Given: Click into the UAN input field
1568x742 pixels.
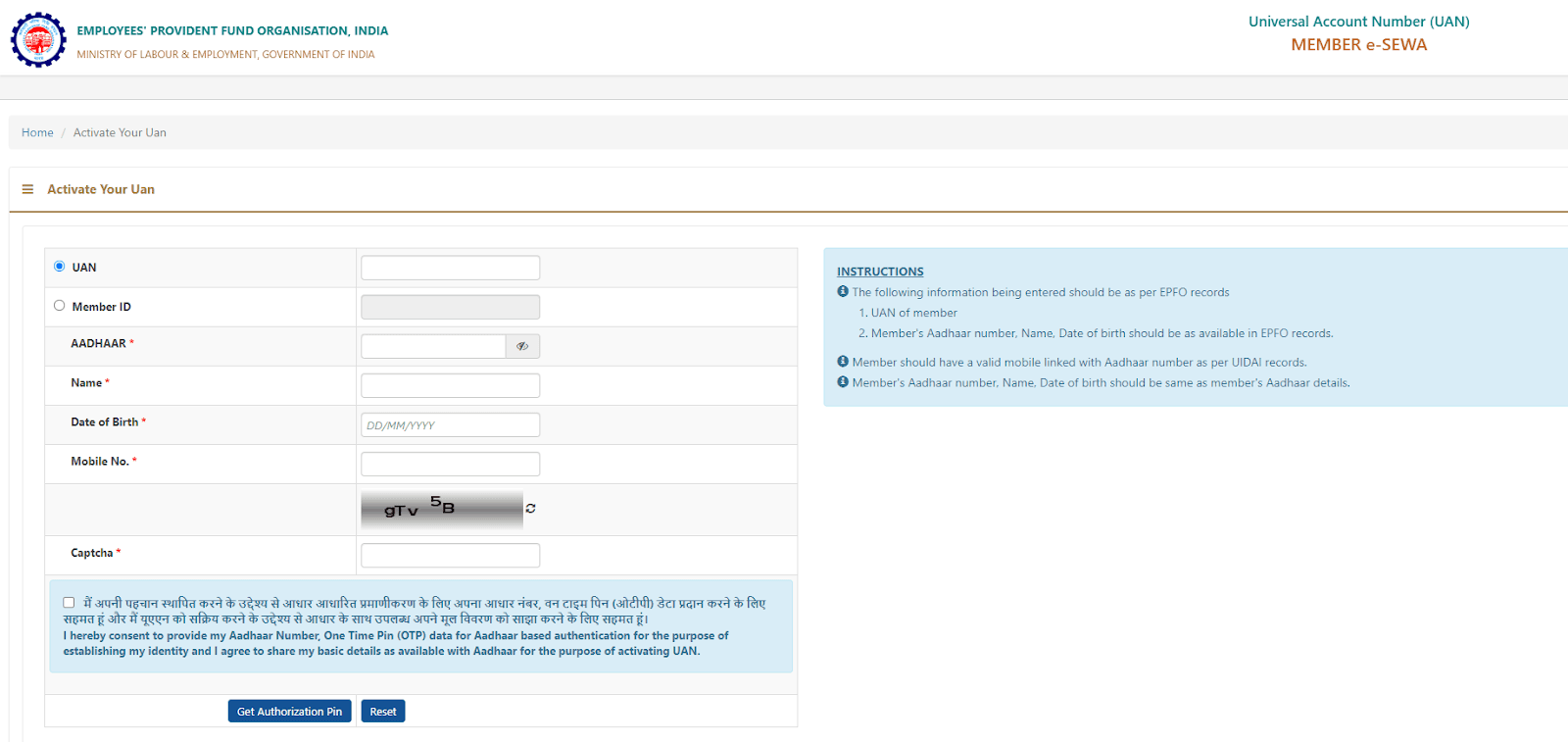Looking at the screenshot, I should [450, 268].
